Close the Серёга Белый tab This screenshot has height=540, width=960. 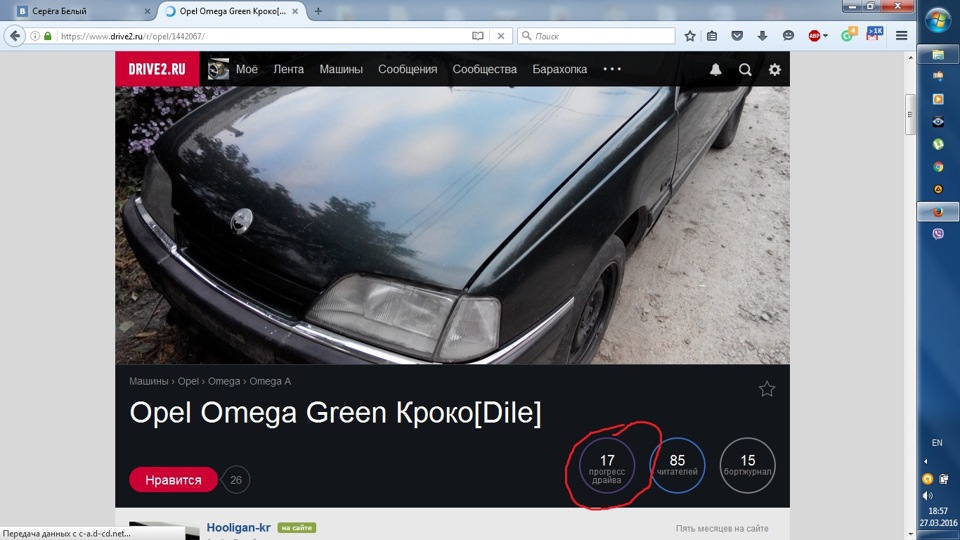click(x=147, y=11)
